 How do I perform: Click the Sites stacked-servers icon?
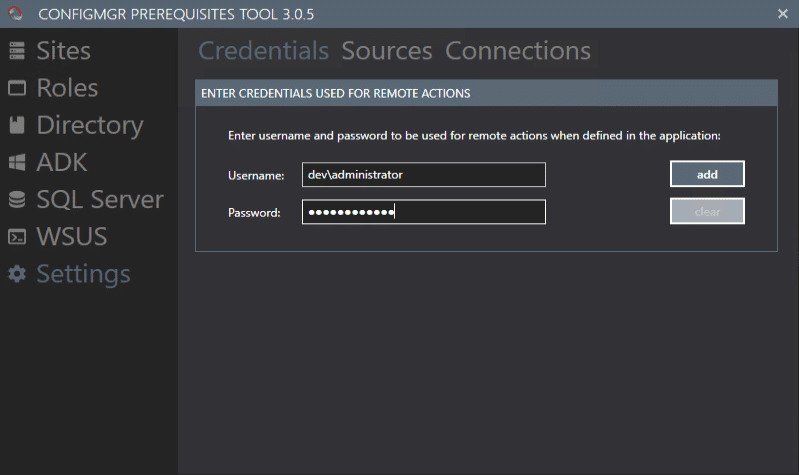[x=17, y=51]
